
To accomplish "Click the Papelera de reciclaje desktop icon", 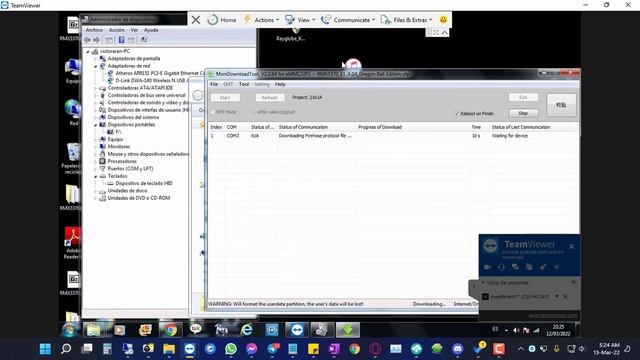I will 73,159.
